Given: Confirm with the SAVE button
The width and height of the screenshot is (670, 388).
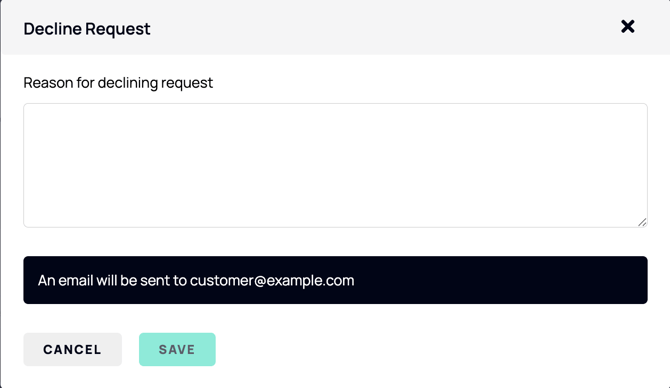Looking at the screenshot, I should pos(177,349).
